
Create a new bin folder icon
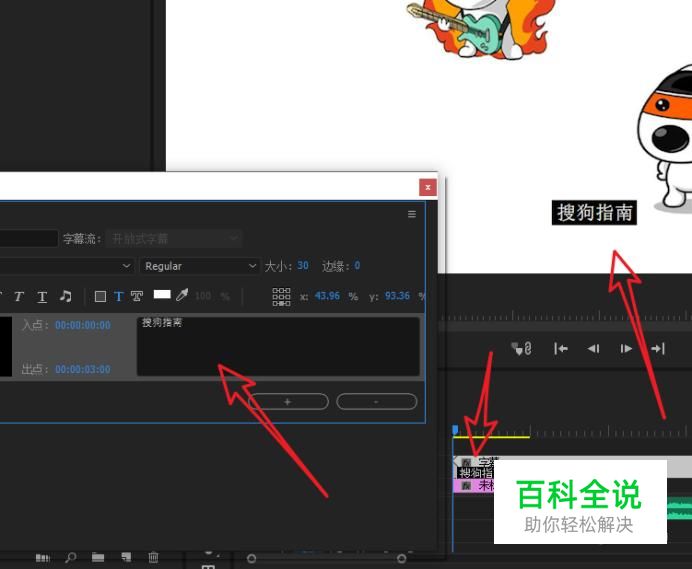point(98,558)
